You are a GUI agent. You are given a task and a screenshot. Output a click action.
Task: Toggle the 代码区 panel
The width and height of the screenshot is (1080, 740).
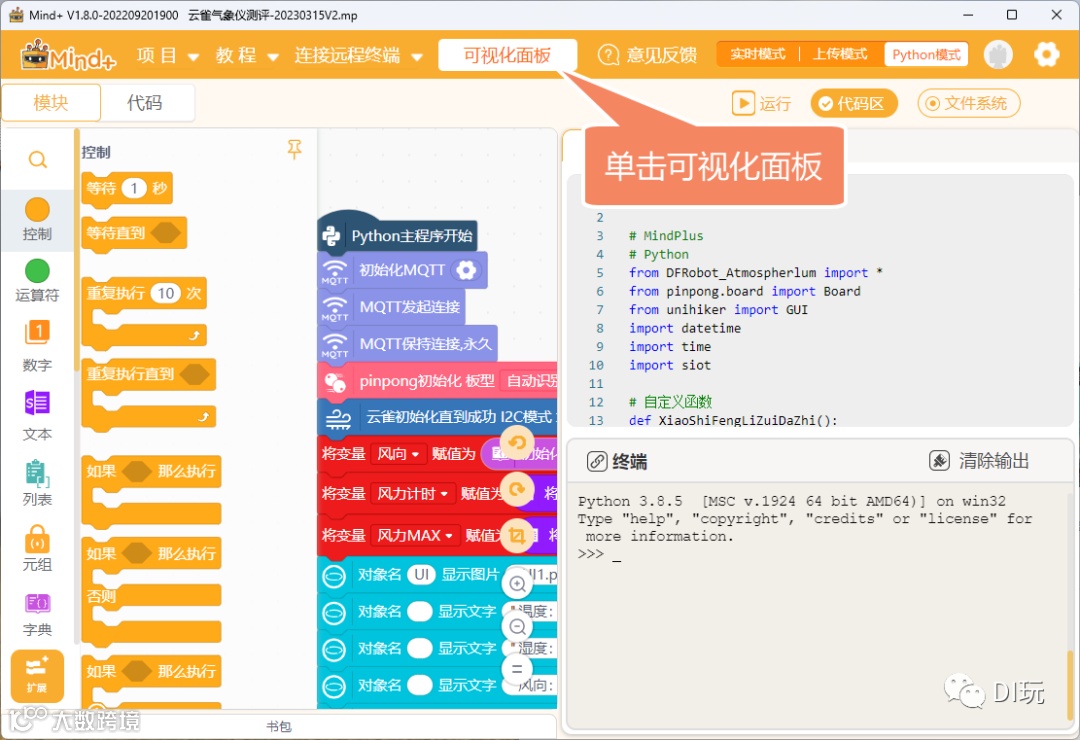click(x=853, y=103)
